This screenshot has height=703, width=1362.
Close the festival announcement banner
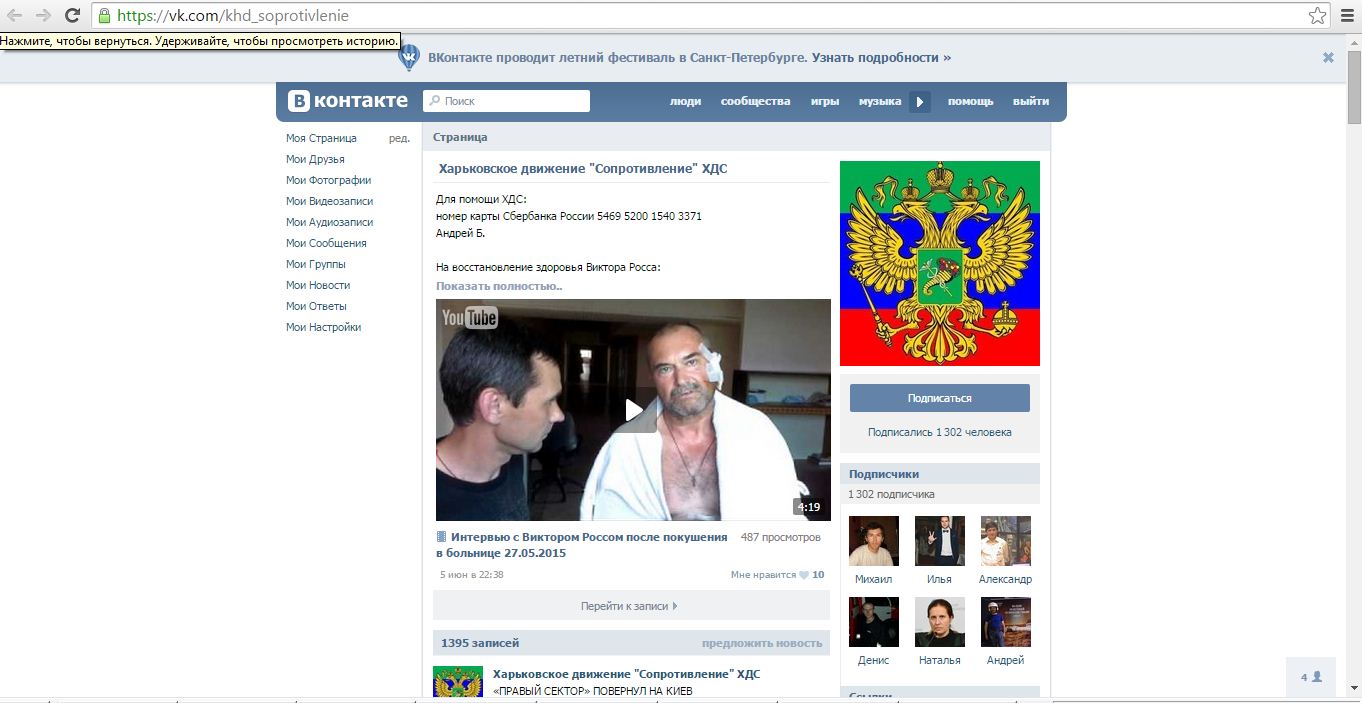[x=1328, y=58]
